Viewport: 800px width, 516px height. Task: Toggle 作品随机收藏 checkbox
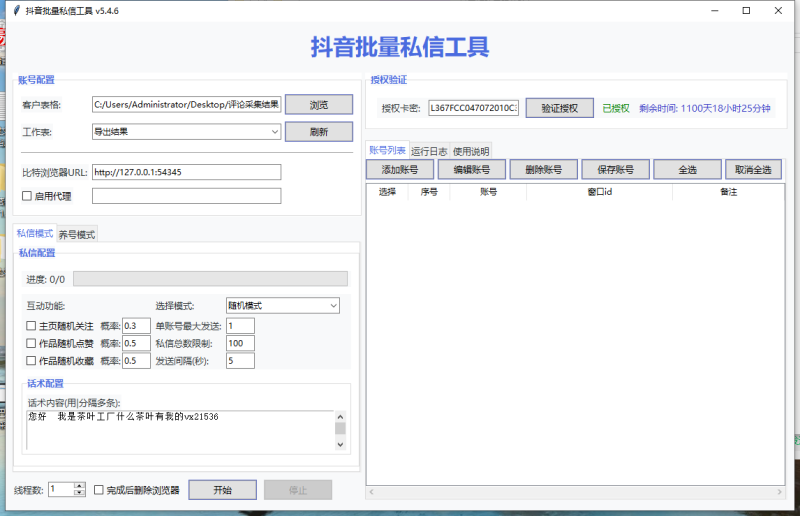[31, 360]
